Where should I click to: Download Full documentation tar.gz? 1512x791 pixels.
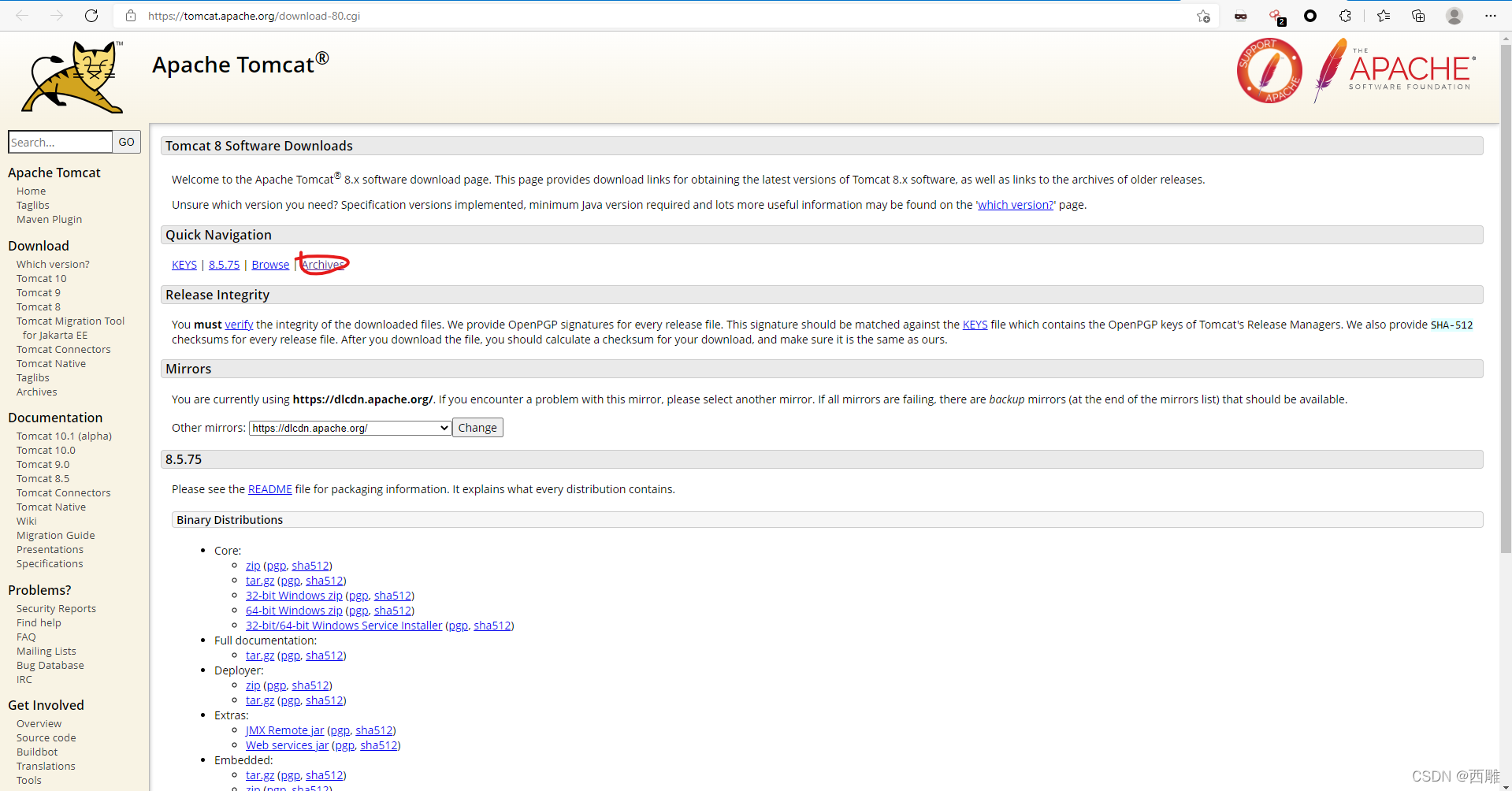tap(260, 655)
